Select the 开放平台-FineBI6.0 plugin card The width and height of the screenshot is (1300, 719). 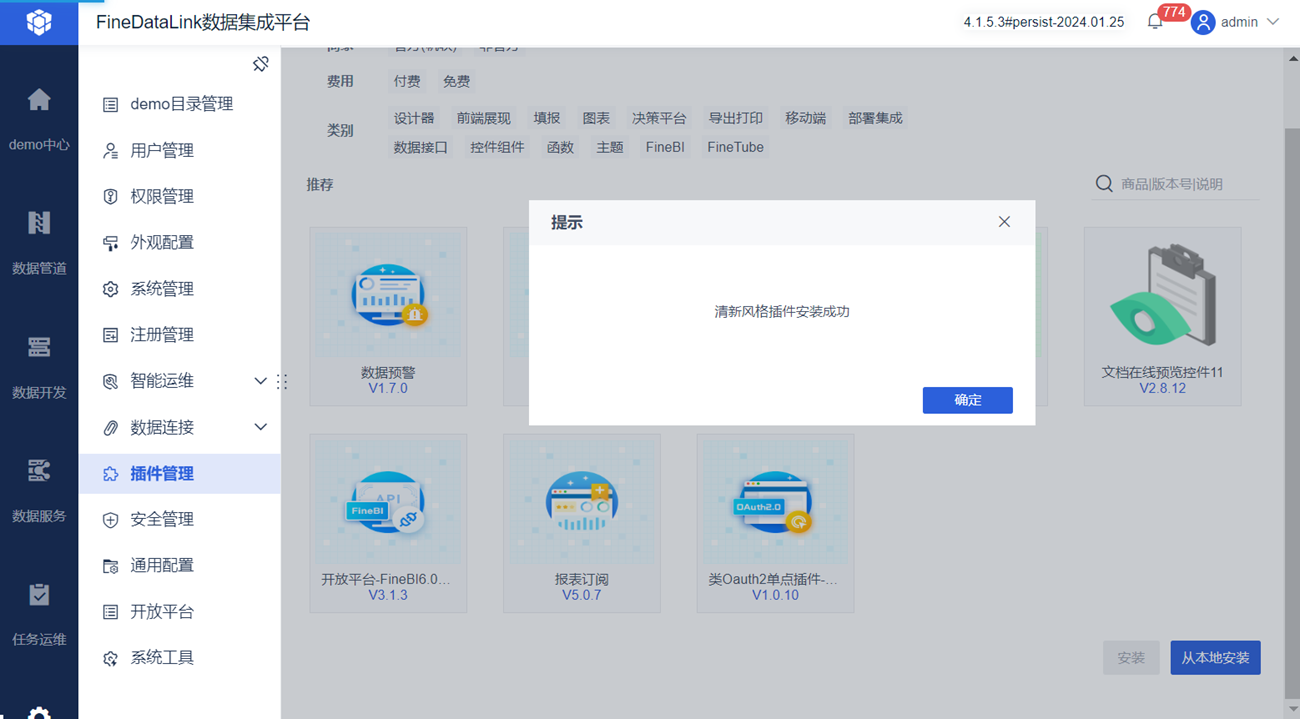388,523
